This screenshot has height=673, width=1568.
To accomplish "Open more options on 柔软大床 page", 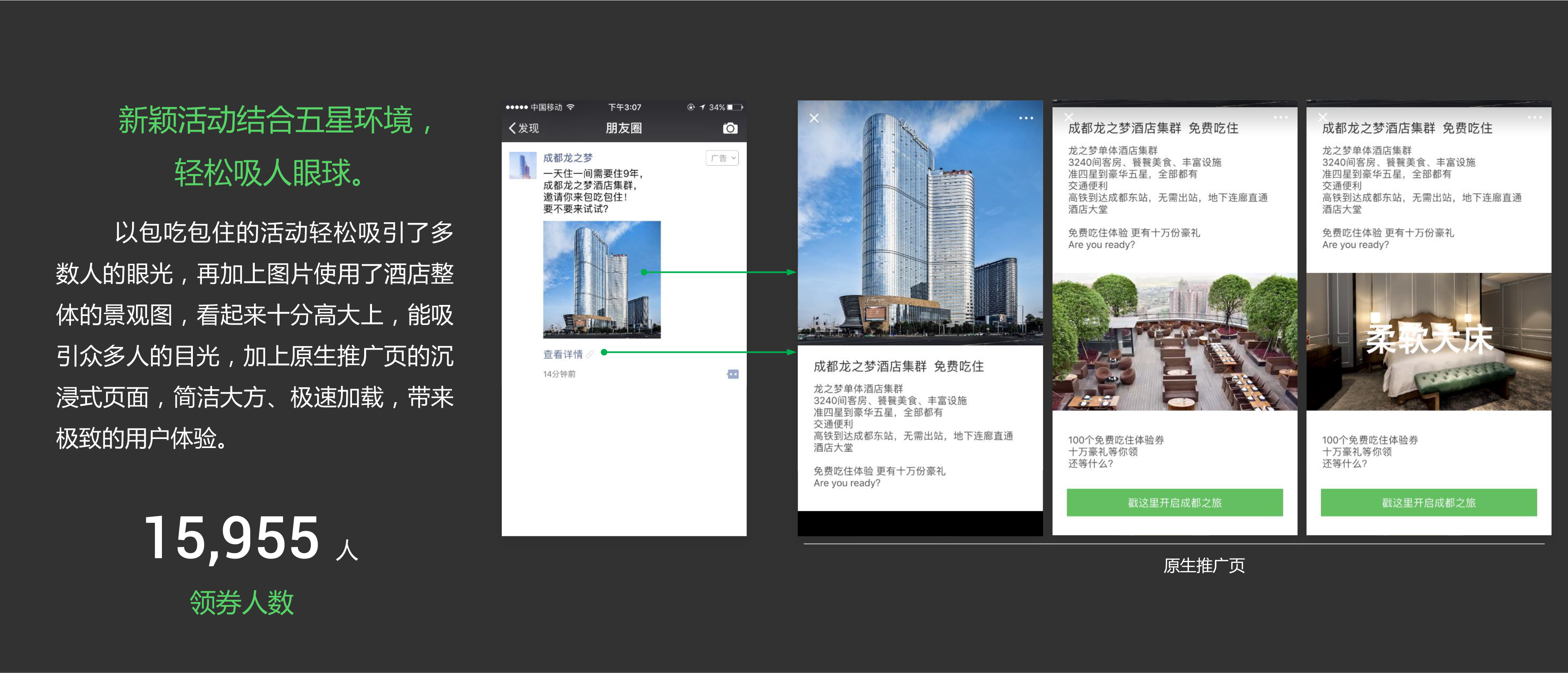I will coord(1534,117).
